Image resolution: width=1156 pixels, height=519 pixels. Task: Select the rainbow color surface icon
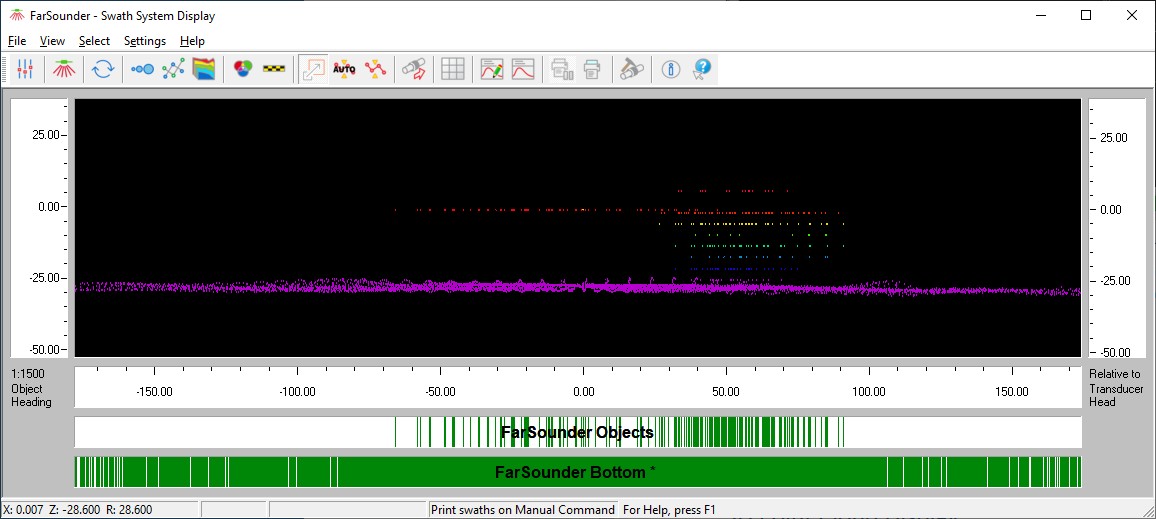[204, 69]
